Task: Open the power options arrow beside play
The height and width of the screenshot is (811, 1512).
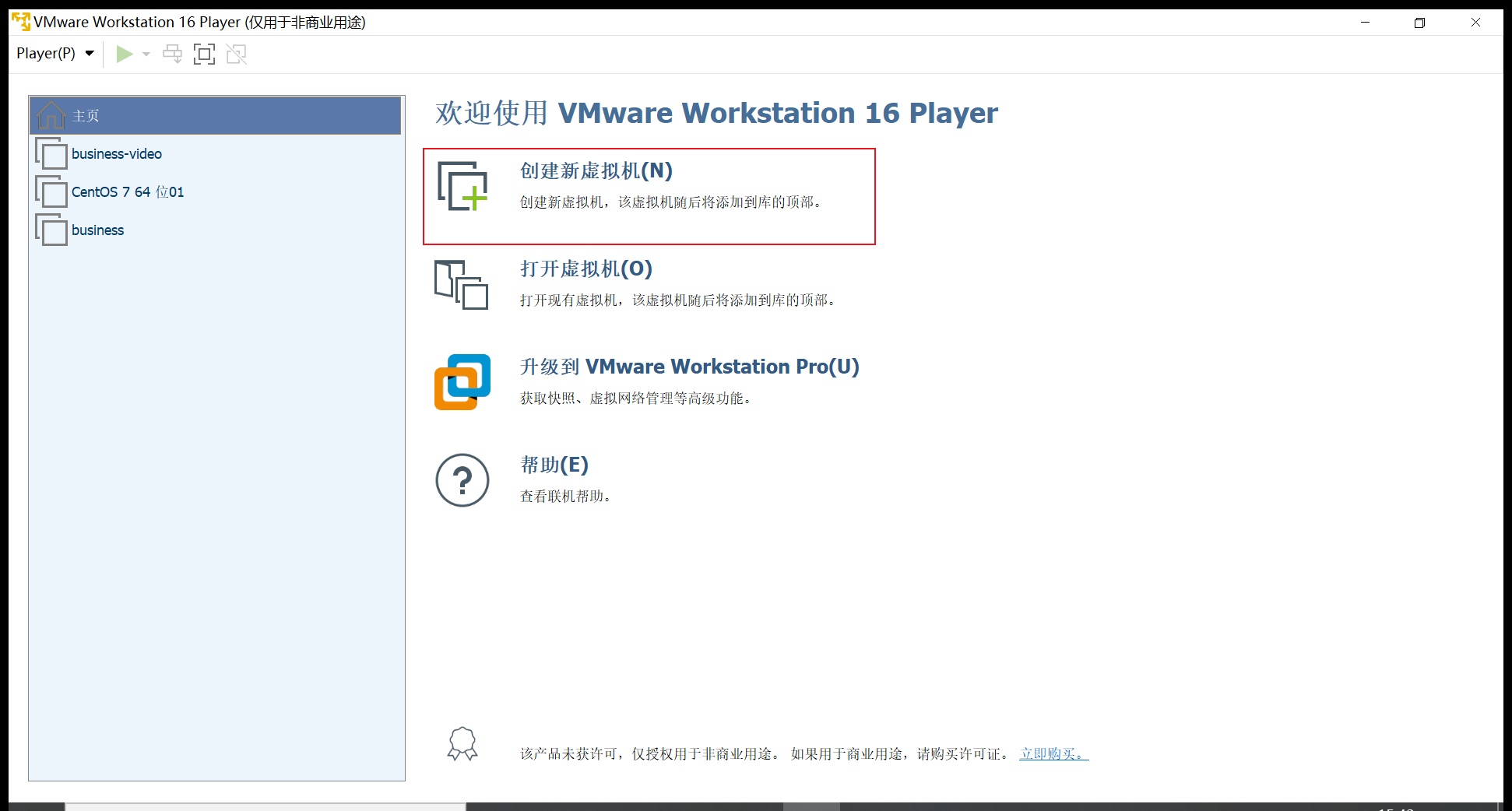Action: click(x=146, y=54)
